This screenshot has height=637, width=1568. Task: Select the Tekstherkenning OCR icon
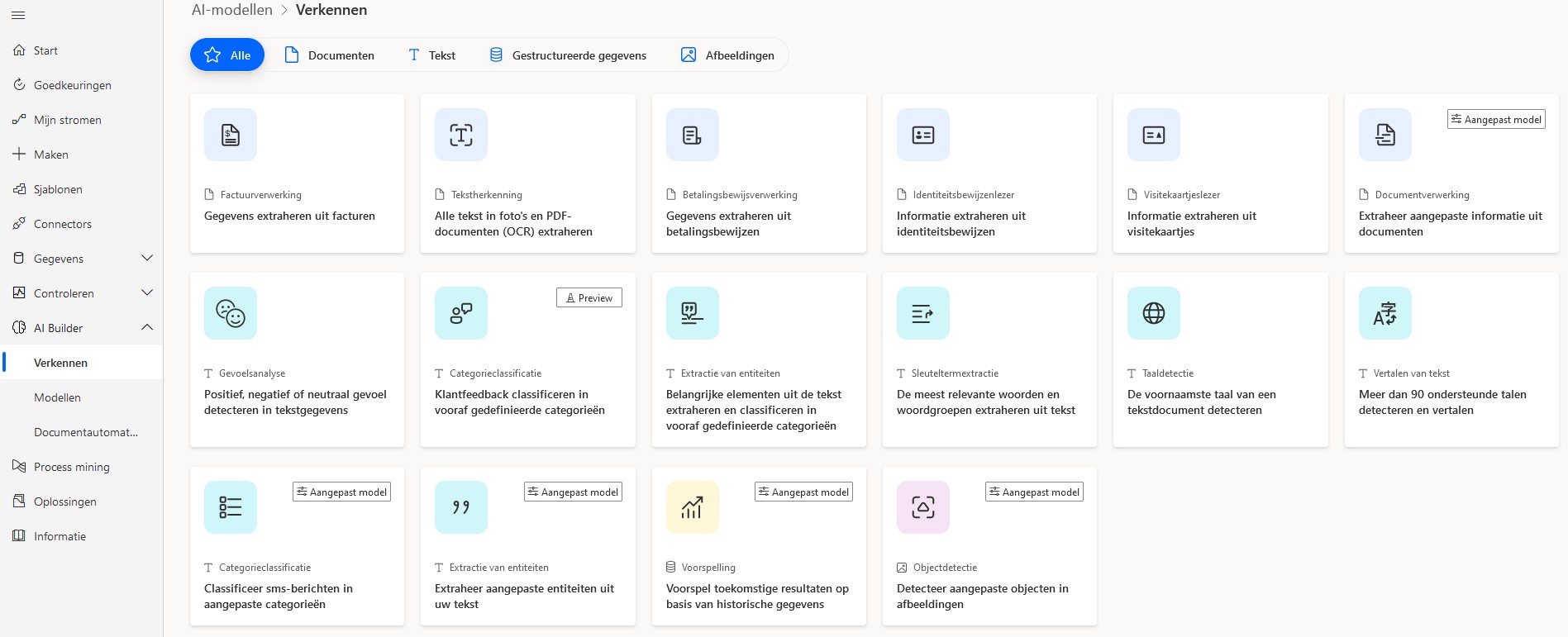[461, 135]
